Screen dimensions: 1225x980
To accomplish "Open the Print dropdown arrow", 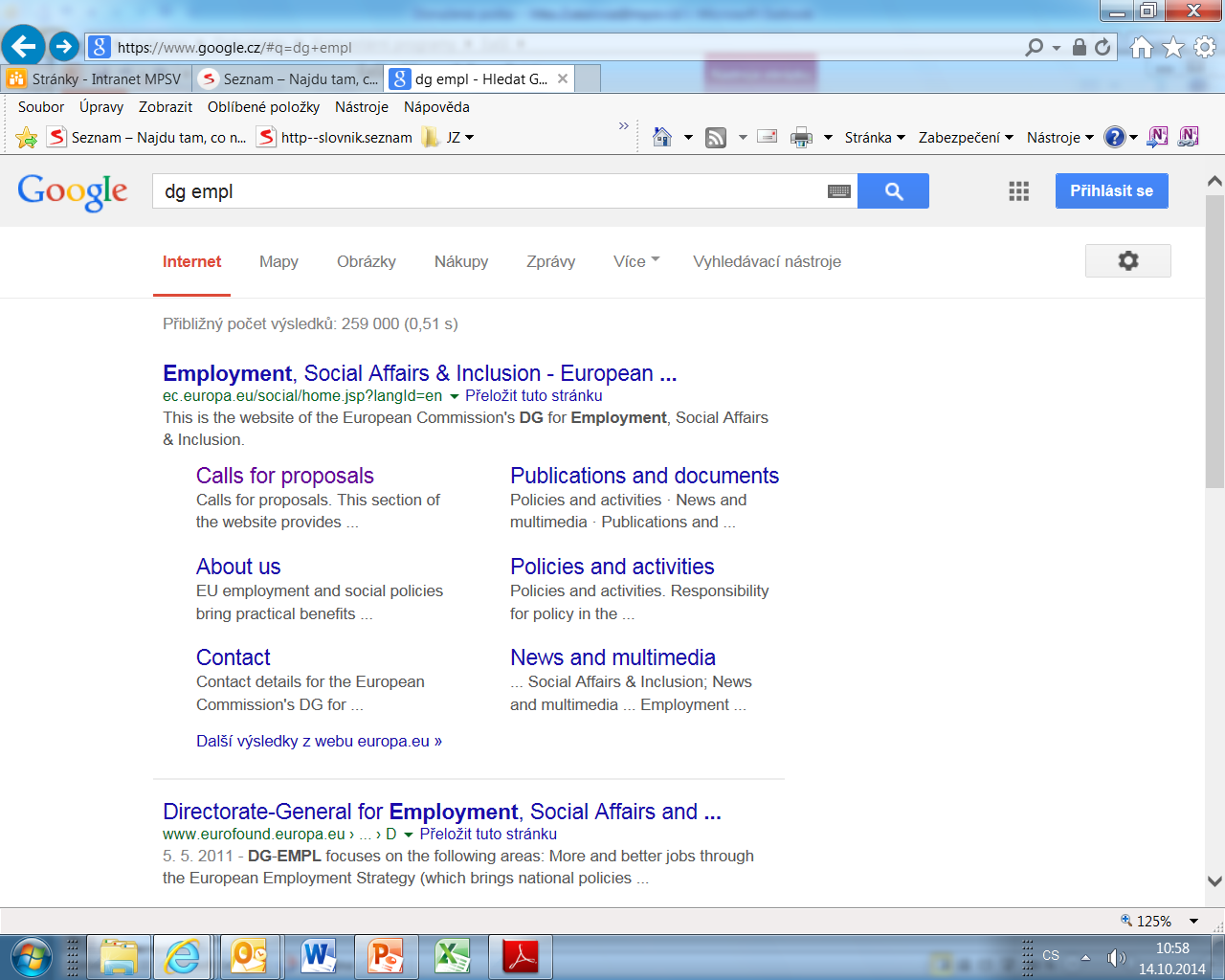I will pos(828,138).
